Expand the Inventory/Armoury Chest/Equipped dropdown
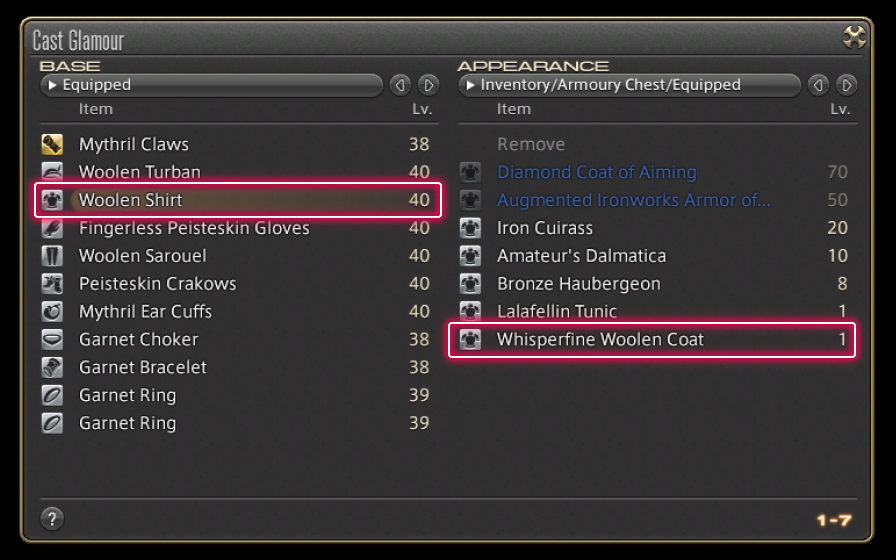The image size is (896, 560). point(630,85)
